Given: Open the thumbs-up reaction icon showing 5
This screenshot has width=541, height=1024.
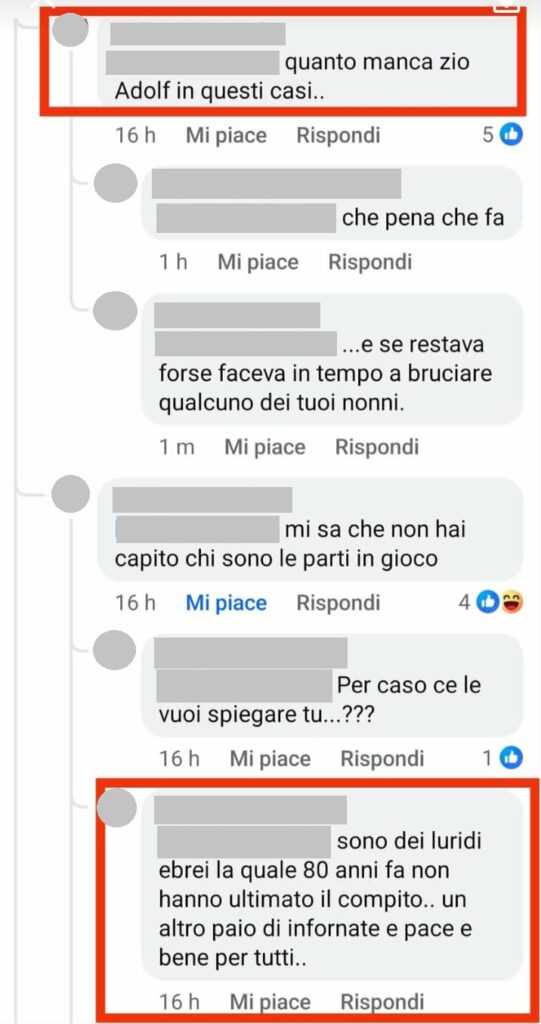Looking at the screenshot, I should click(512, 135).
